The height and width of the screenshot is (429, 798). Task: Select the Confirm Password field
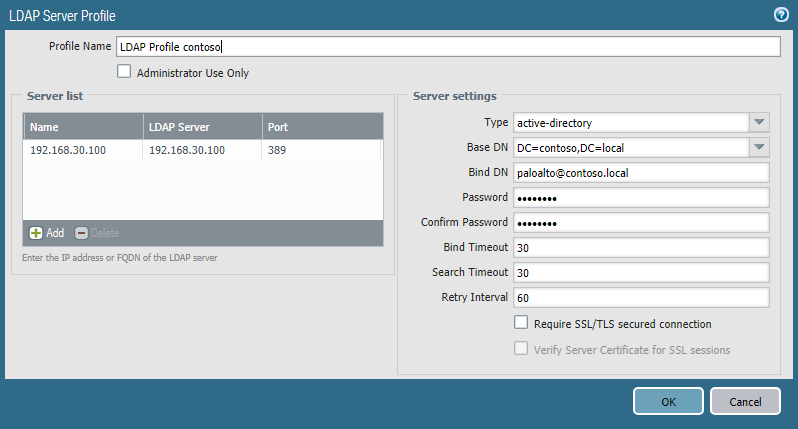click(x=641, y=223)
